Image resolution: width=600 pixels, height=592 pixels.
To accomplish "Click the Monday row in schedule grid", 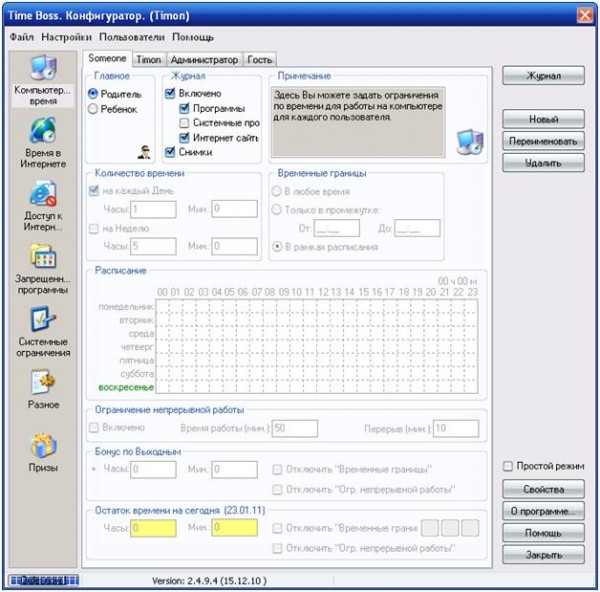I will tap(317, 307).
